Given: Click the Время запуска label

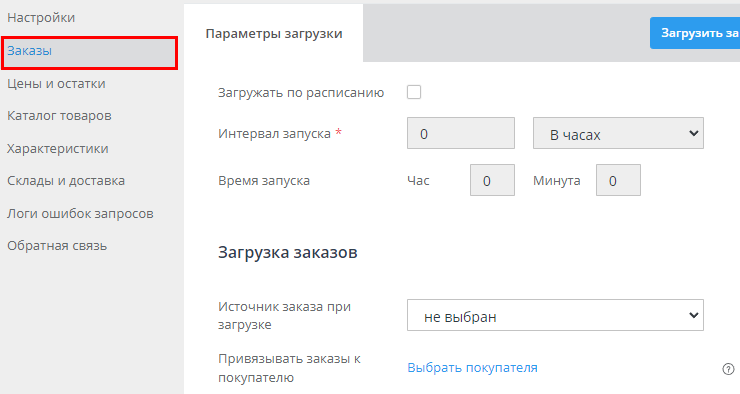Looking at the screenshot, I should (264, 181).
